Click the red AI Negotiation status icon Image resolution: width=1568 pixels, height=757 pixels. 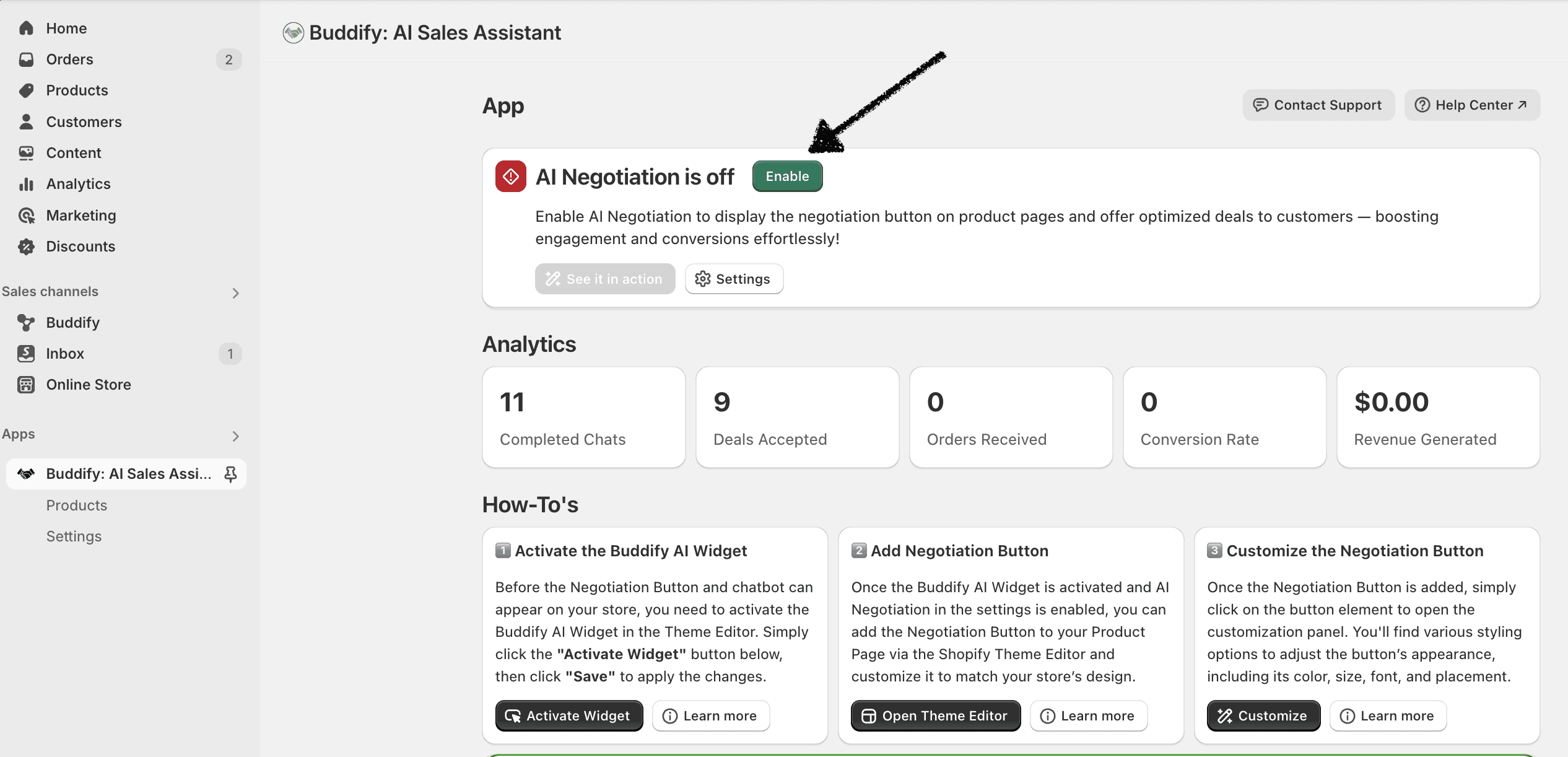coord(510,177)
